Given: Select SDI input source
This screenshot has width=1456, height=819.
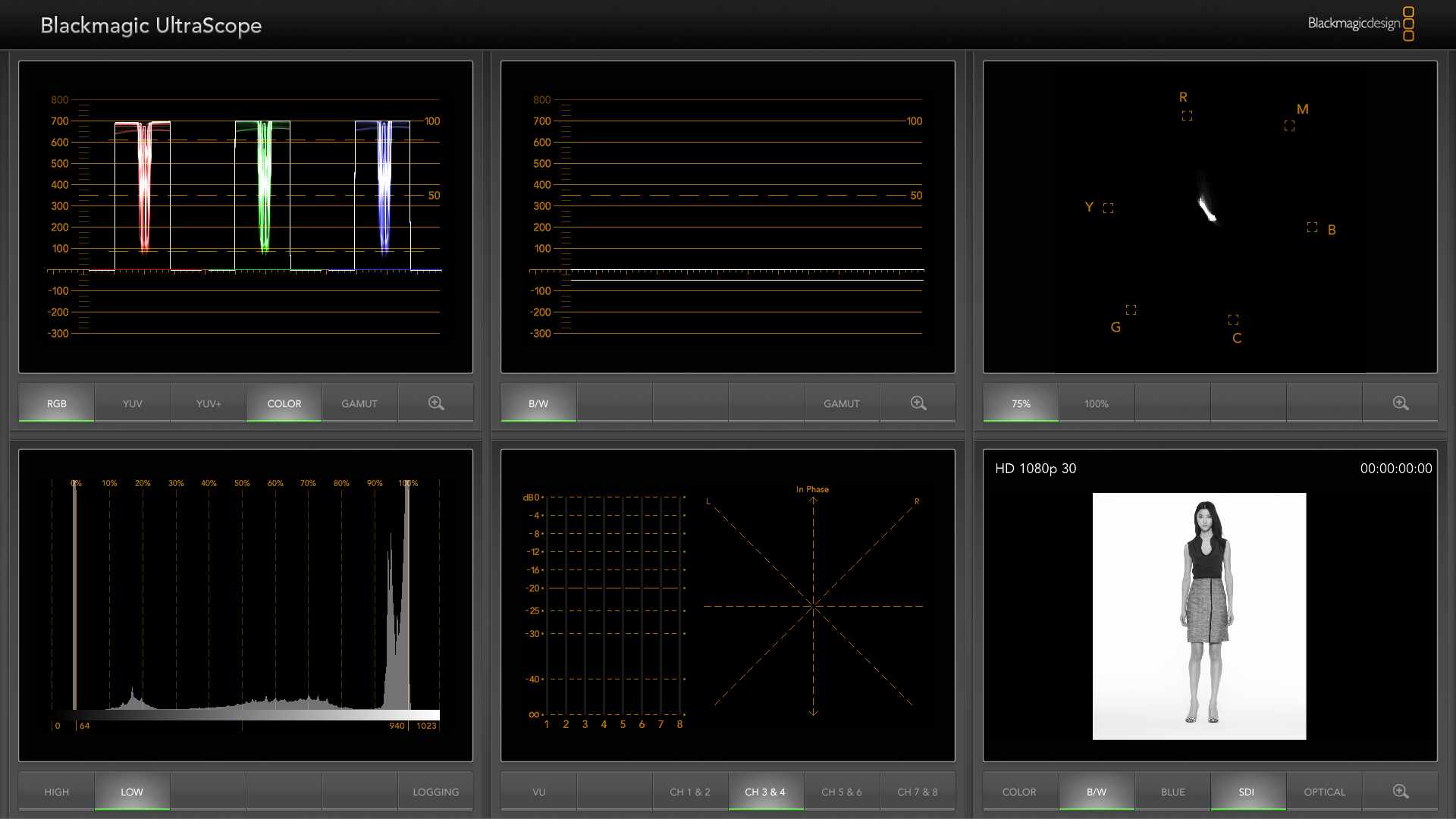Looking at the screenshot, I should point(1247,791).
